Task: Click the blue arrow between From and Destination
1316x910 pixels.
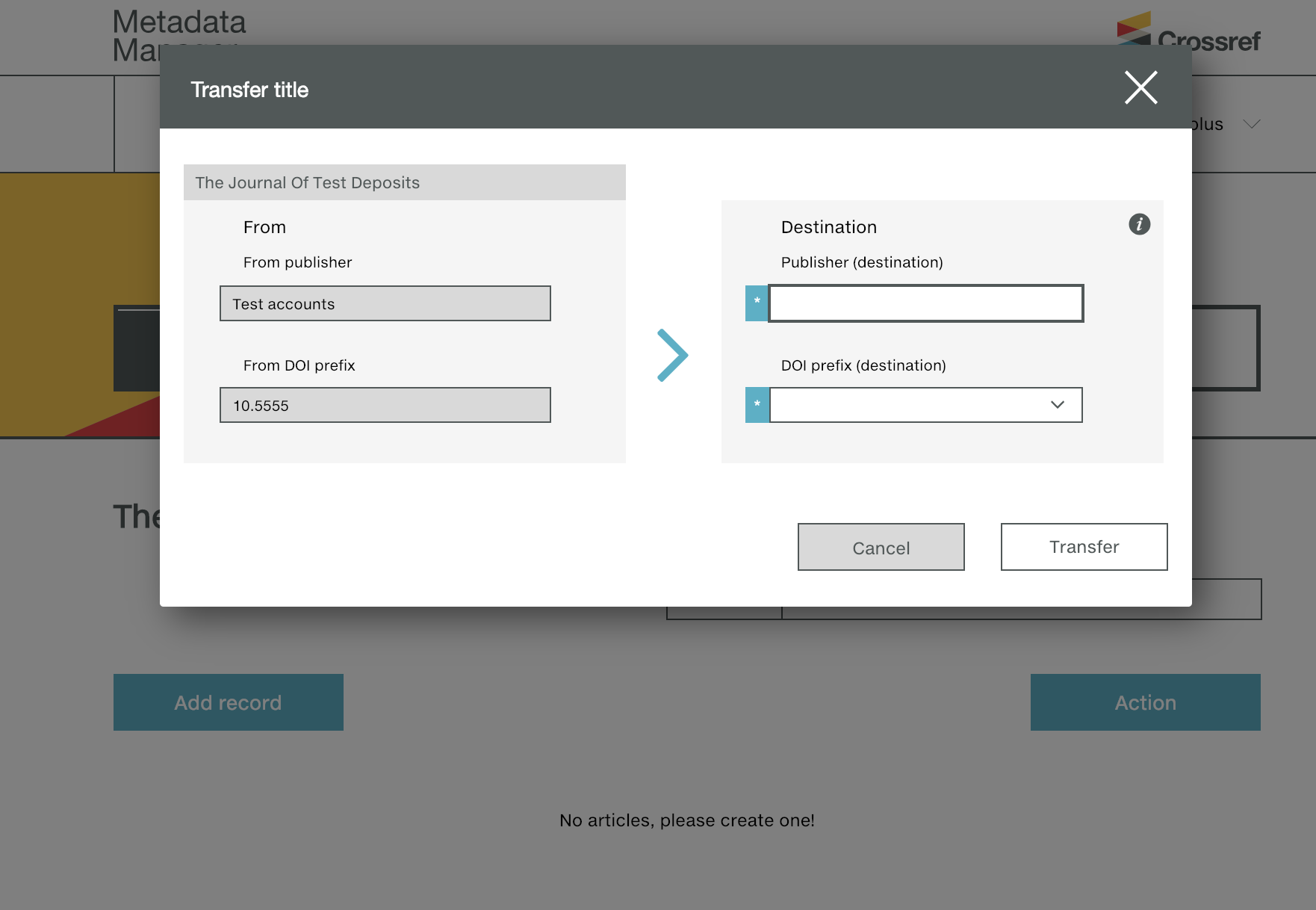Action: click(x=672, y=356)
